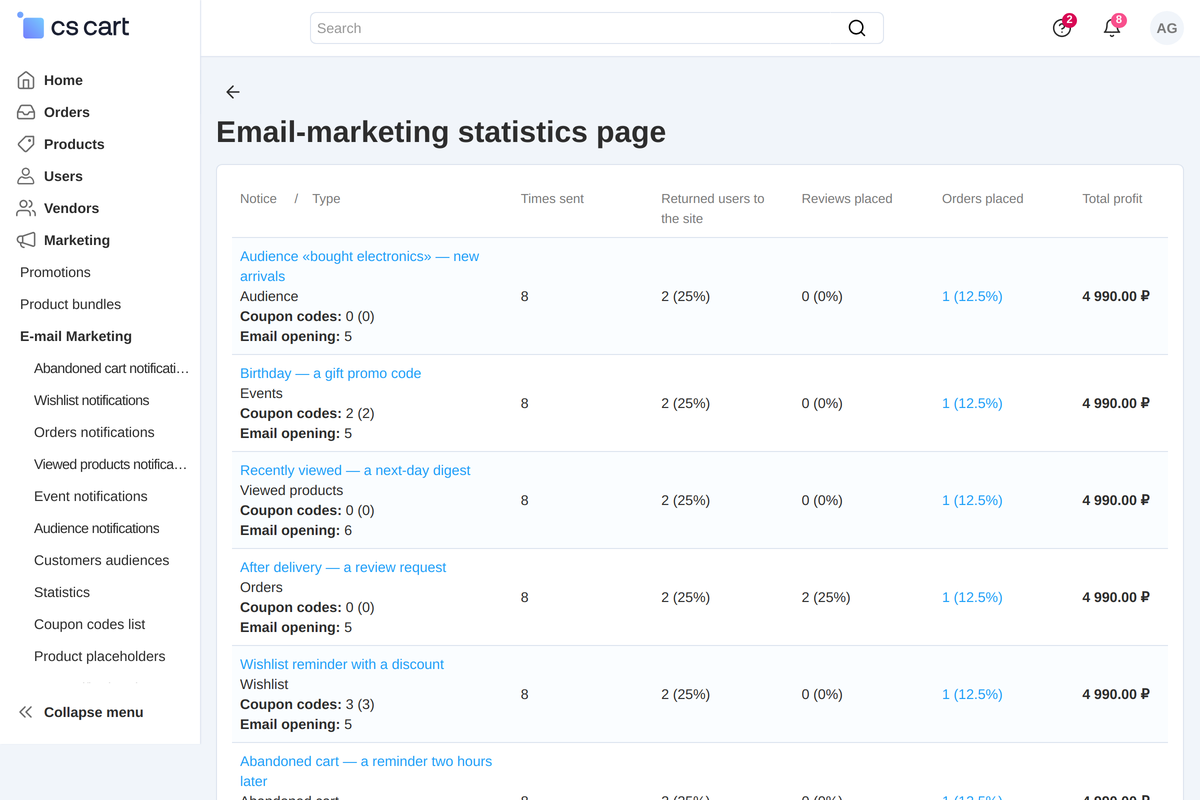
Task: Open Recently viewed — a next-day digest link
Action: pyautogui.click(x=355, y=470)
